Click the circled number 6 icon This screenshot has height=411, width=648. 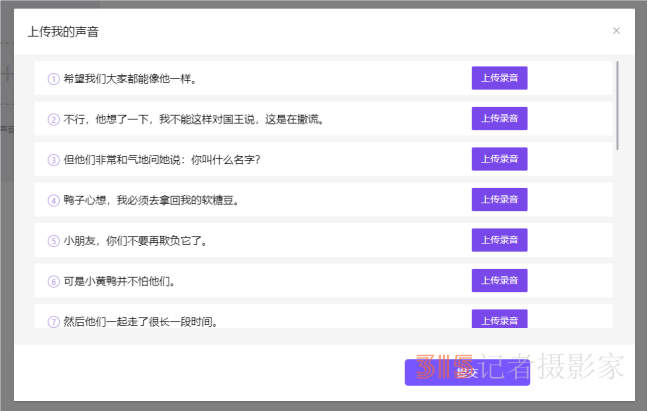tap(54, 281)
